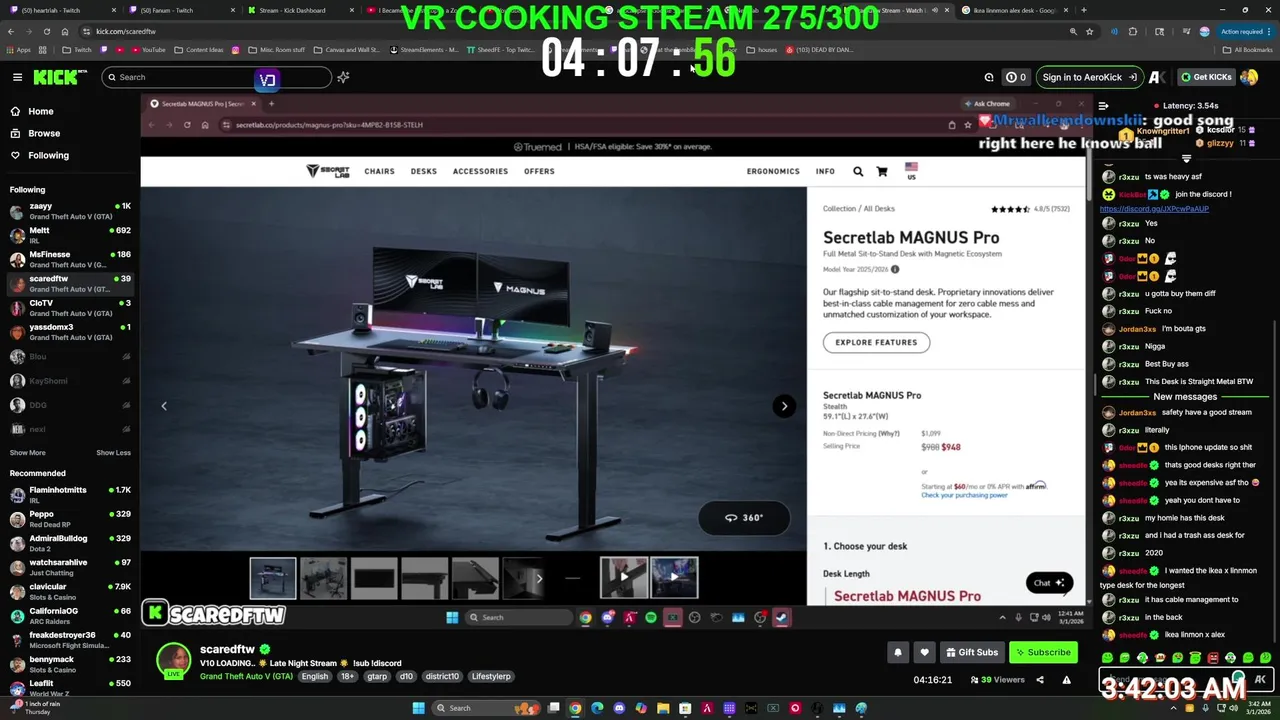Open zaayy's channel in Following list
Image resolution: width=1280 pixels, height=720 pixels.
(x=70, y=211)
